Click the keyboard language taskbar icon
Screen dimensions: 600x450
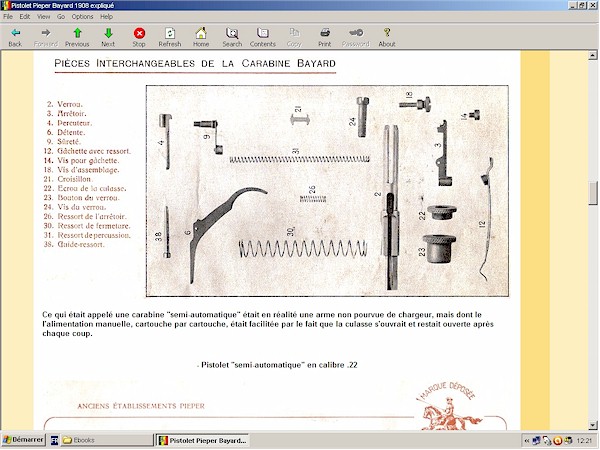click(x=54, y=440)
